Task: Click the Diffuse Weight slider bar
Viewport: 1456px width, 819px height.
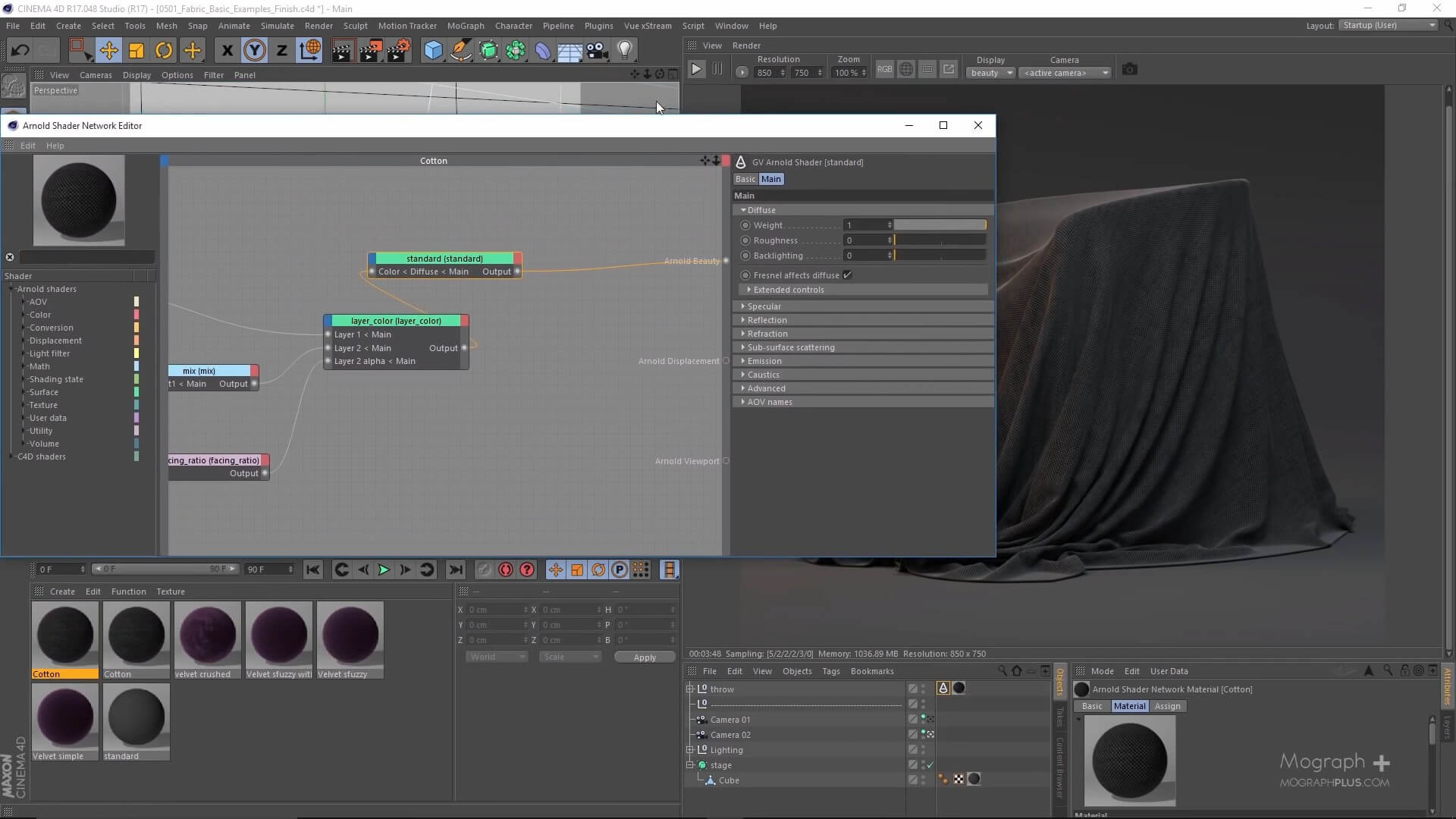Action: pos(940,225)
